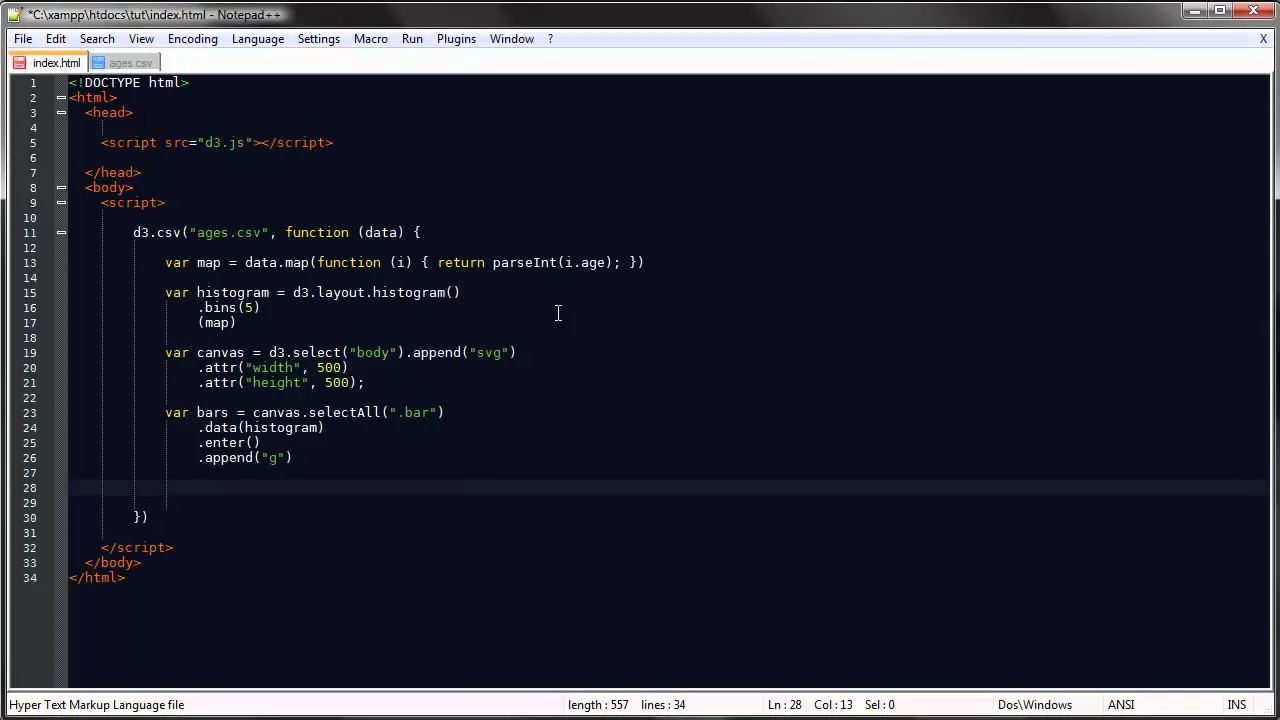
Task: Switch to the ages.csv tab
Action: [x=123, y=63]
